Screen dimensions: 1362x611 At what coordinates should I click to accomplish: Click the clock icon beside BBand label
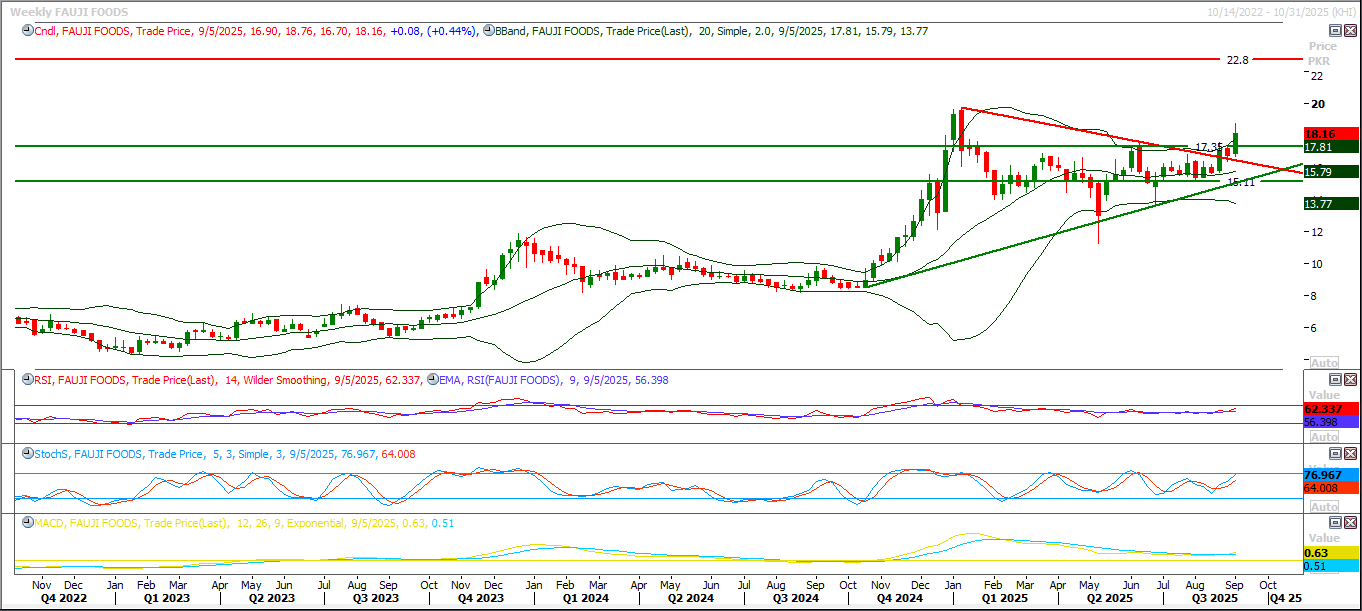[x=488, y=31]
